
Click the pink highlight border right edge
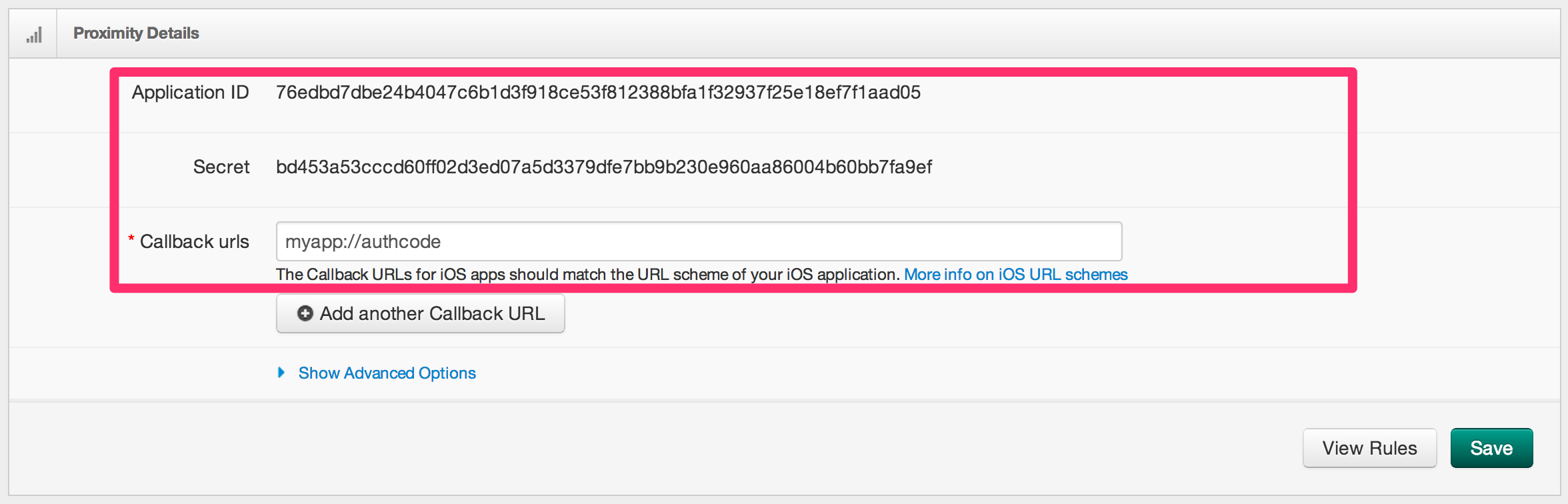1352,180
